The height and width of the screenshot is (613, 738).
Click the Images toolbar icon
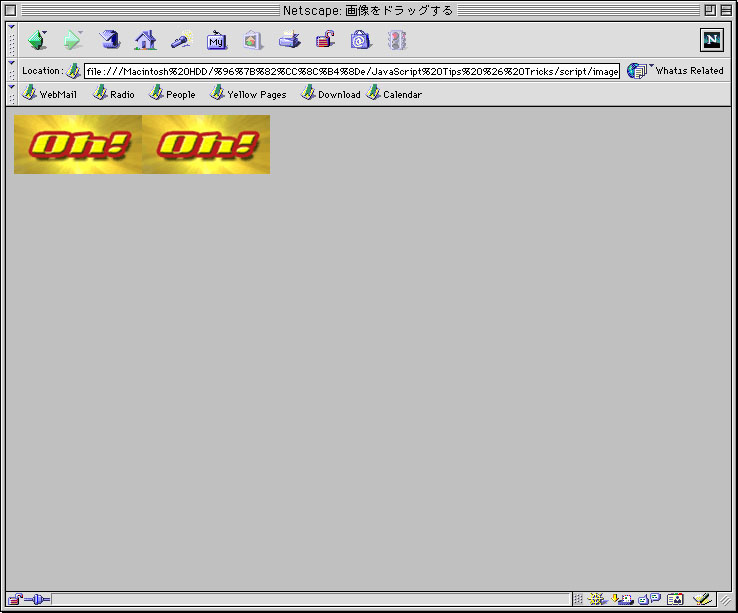[x=252, y=40]
